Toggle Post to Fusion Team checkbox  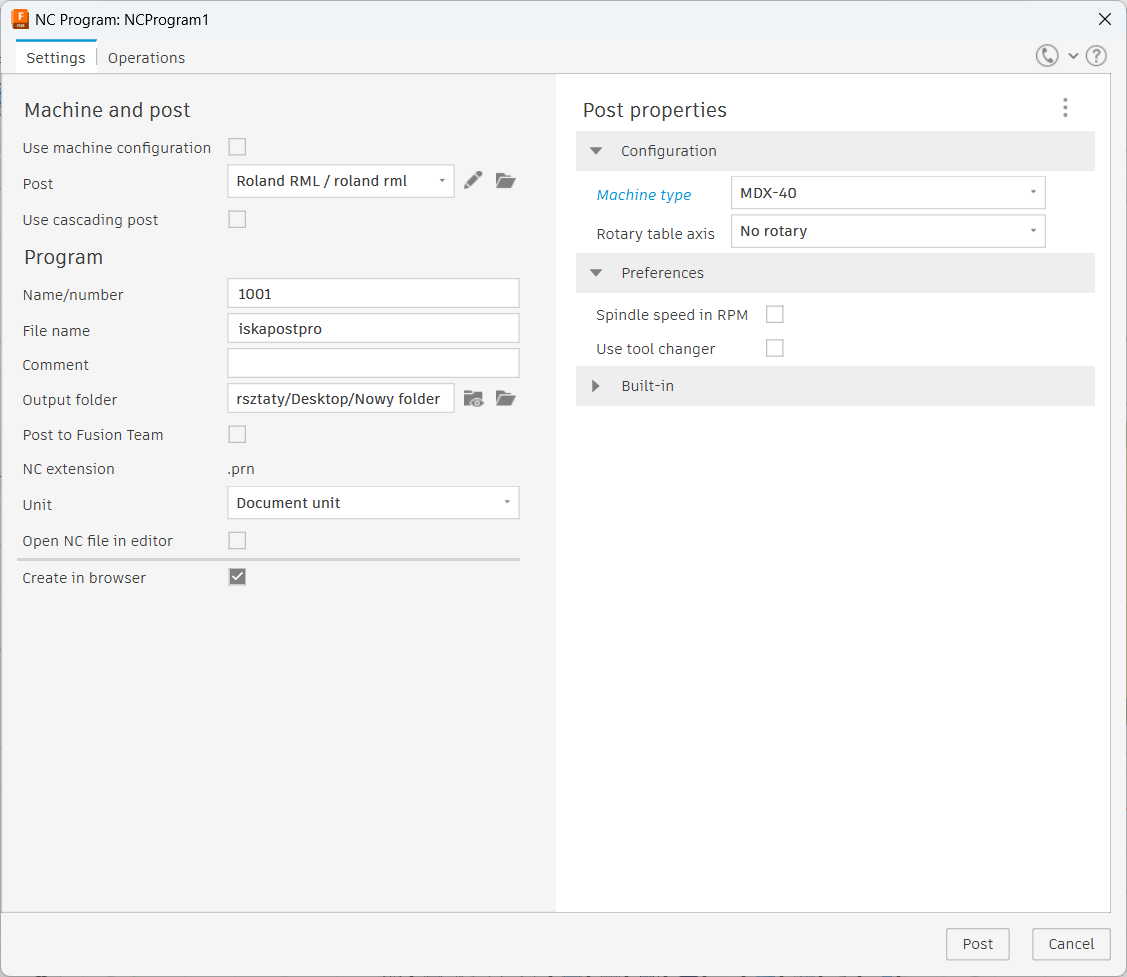[237, 434]
